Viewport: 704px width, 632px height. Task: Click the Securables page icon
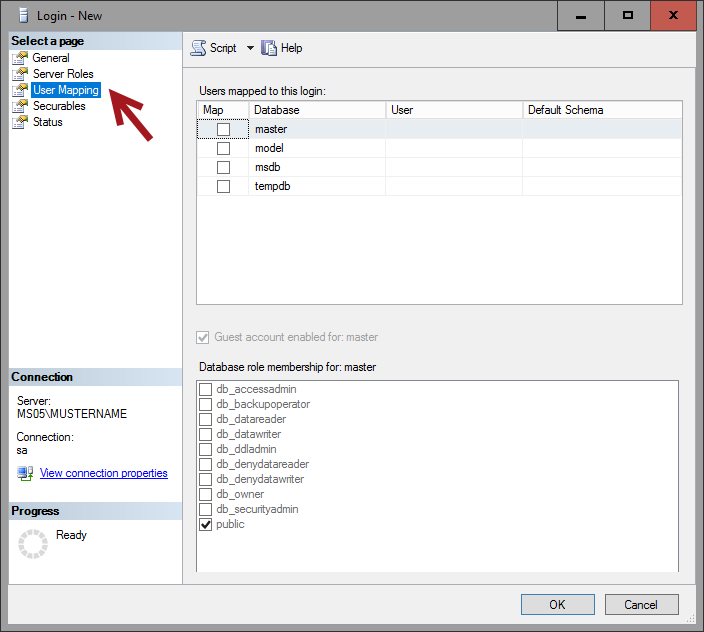point(20,106)
